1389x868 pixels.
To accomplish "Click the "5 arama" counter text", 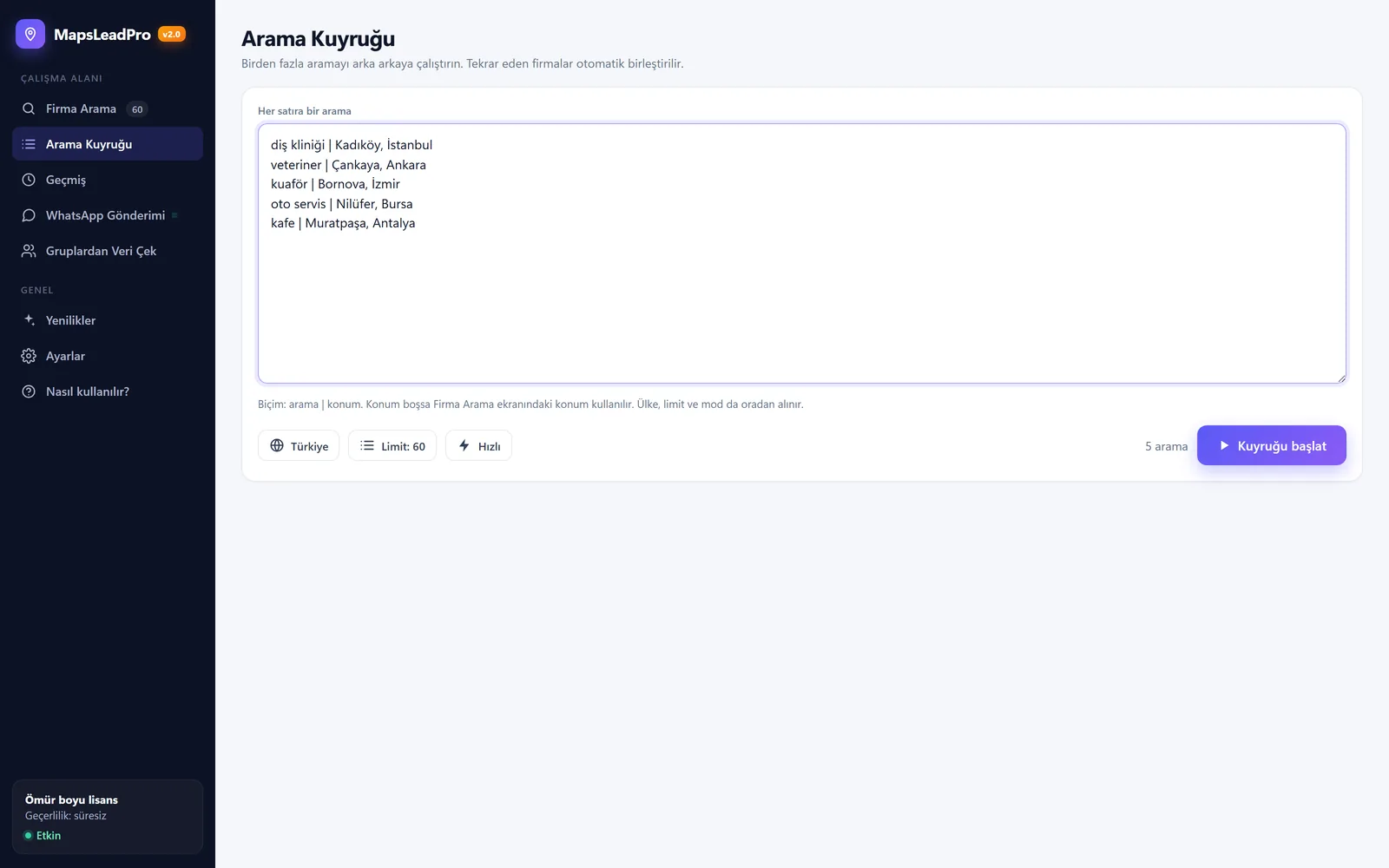I will tap(1166, 446).
